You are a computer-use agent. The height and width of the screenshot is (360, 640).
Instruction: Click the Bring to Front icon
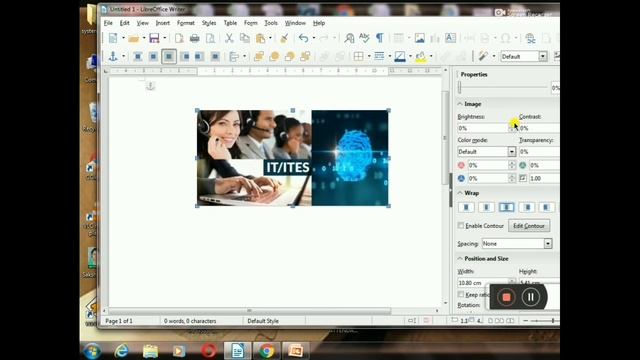coord(259,56)
